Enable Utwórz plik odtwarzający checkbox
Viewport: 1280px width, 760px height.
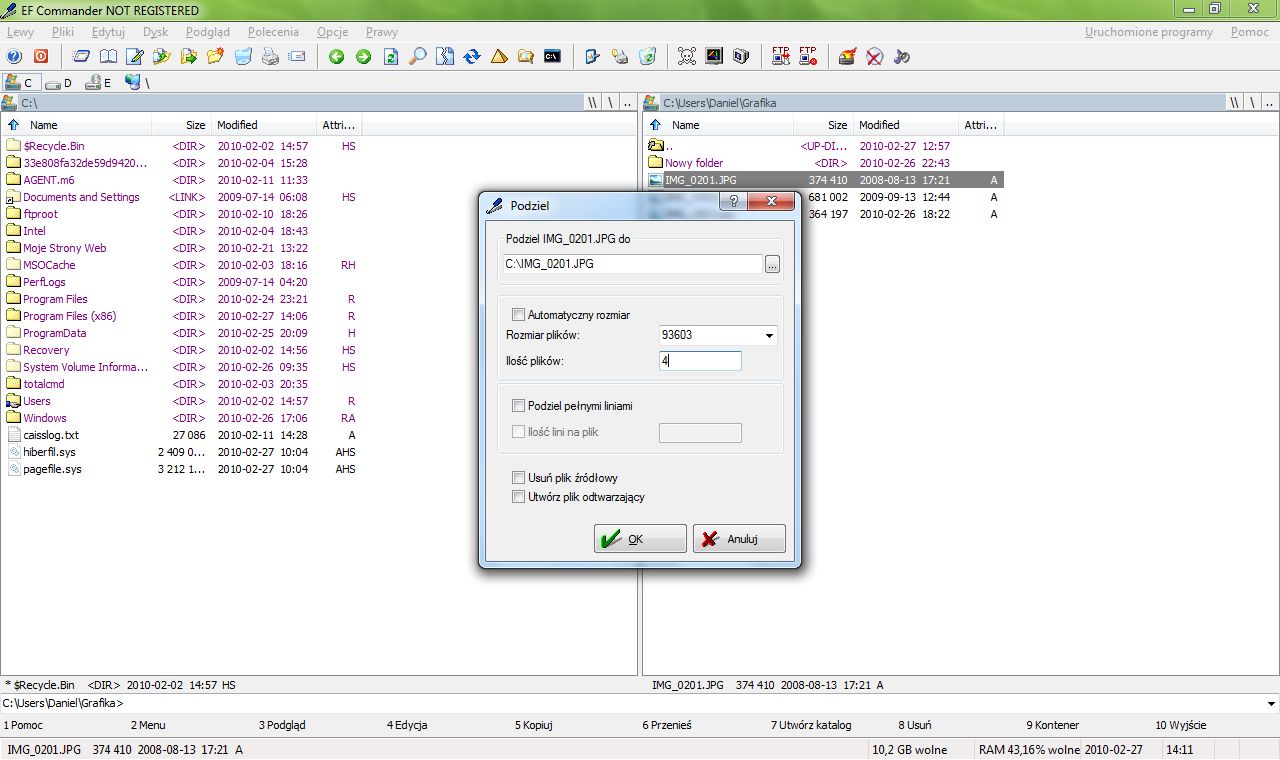518,497
